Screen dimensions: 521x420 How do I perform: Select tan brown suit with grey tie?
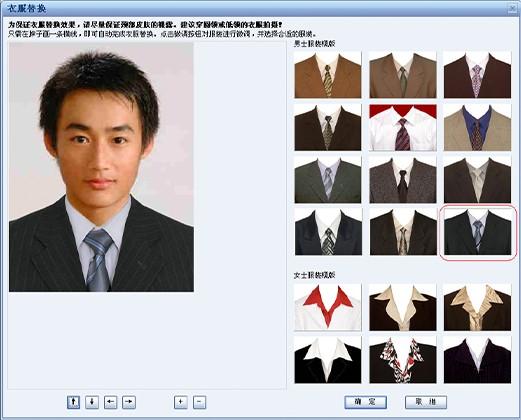click(x=403, y=75)
